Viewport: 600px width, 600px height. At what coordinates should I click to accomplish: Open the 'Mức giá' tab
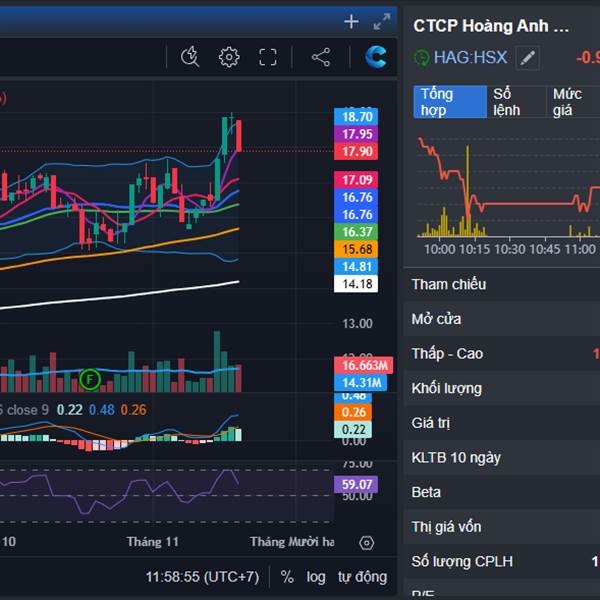point(570,102)
